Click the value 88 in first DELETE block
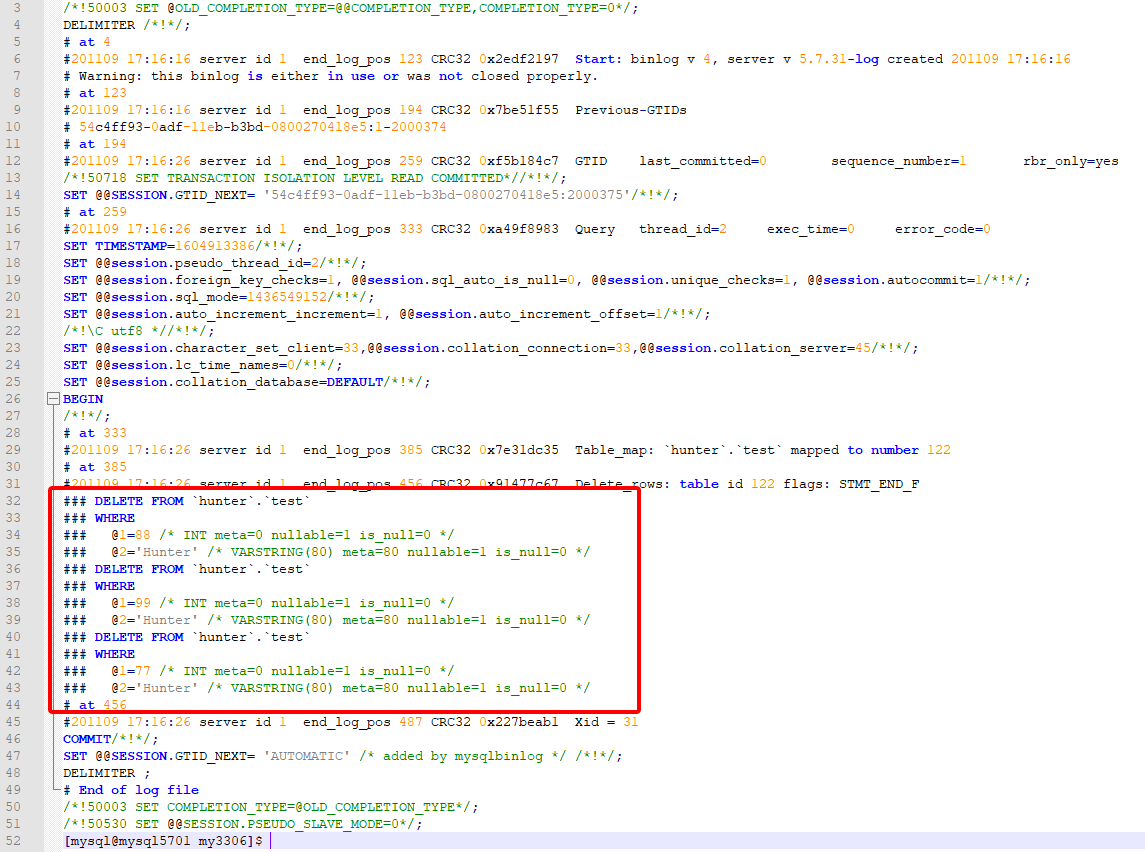Screen dimensions: 1145x852 (142, 535)
